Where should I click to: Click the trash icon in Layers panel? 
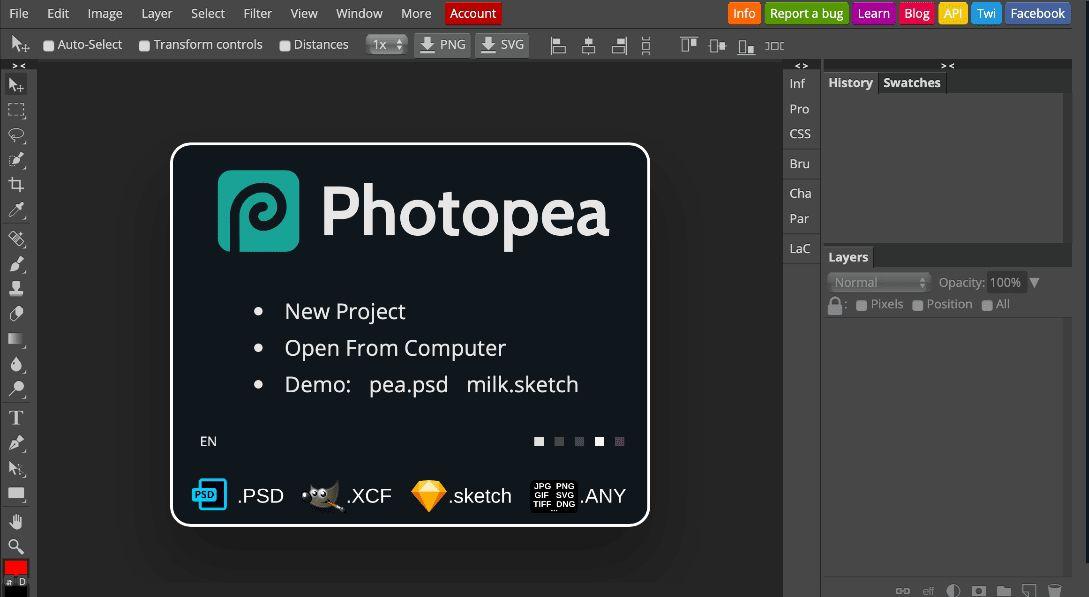[x=1054, y=591]
